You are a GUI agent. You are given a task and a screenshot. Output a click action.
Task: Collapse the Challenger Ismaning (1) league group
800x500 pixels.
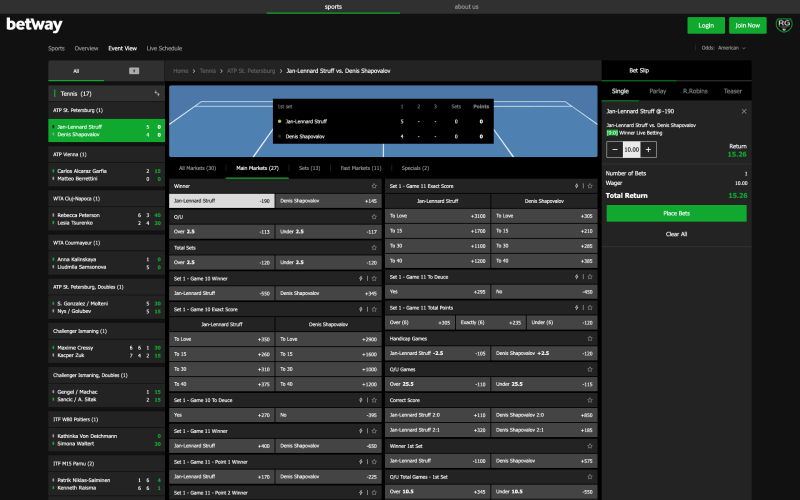(x=106, y=331)
